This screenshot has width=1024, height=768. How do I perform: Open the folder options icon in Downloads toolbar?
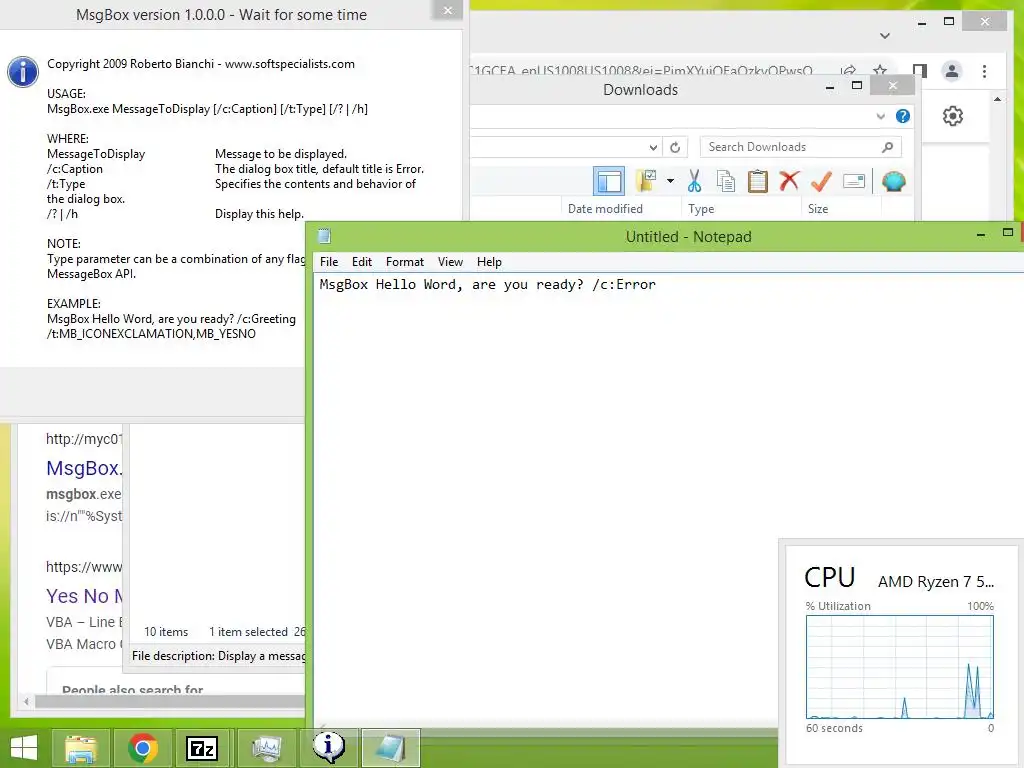click(x=646, y=181)
